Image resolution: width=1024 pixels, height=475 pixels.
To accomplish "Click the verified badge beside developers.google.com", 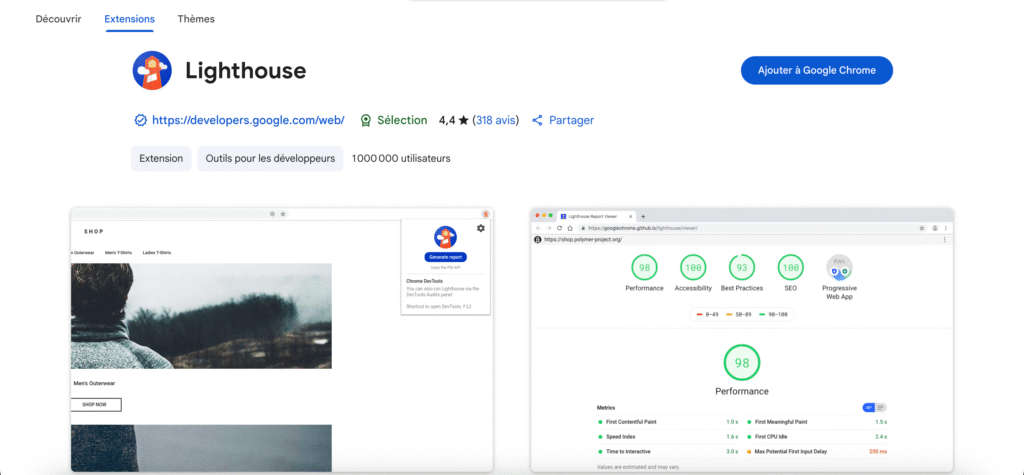I will click(140, 120).
